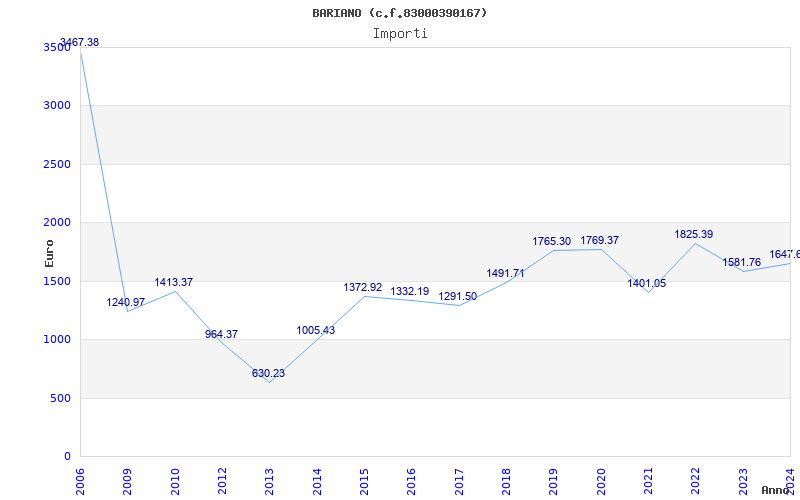Select the 3467.38 data label
Viewport: 800px width, 500px height.
pyautogui.click(x=80, y=42)
